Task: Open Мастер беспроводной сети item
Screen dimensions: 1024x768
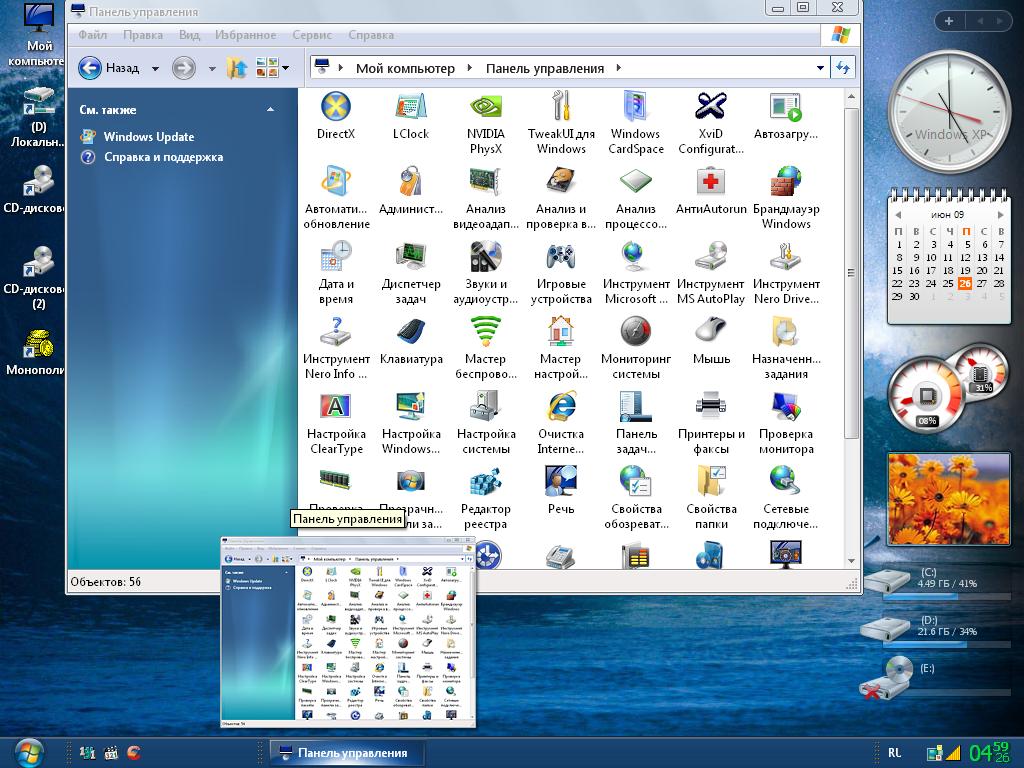Action: coord(486,348)
